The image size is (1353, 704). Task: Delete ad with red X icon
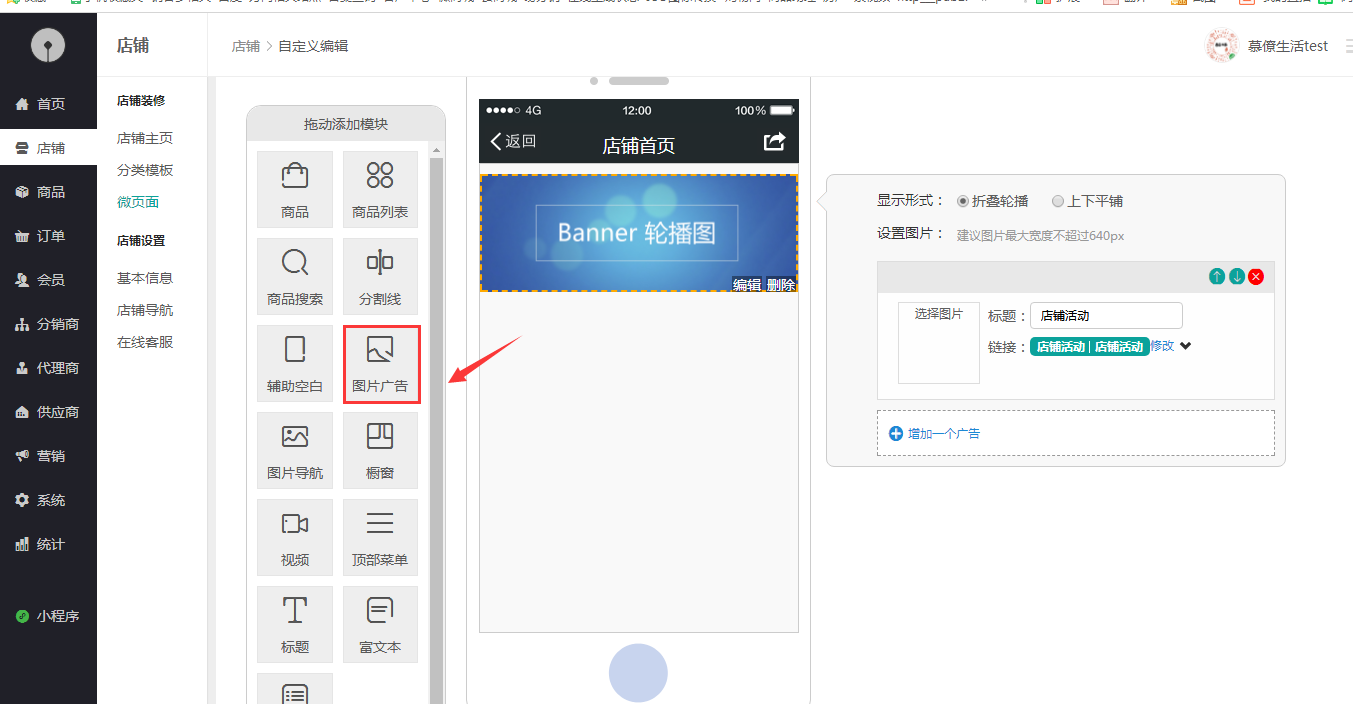coord(1256,277)
